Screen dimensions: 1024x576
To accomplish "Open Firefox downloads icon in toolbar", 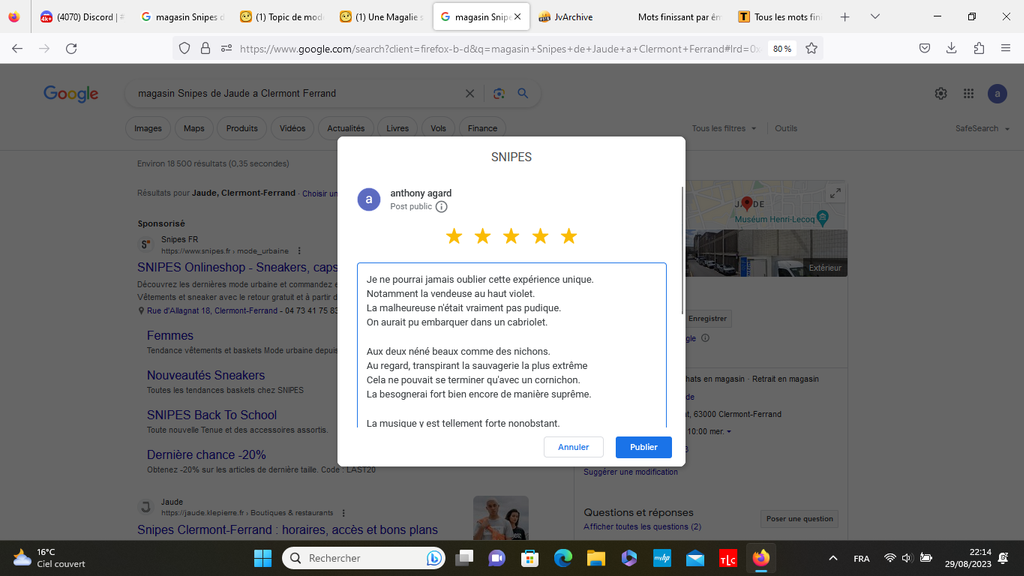I will point(951,48).
